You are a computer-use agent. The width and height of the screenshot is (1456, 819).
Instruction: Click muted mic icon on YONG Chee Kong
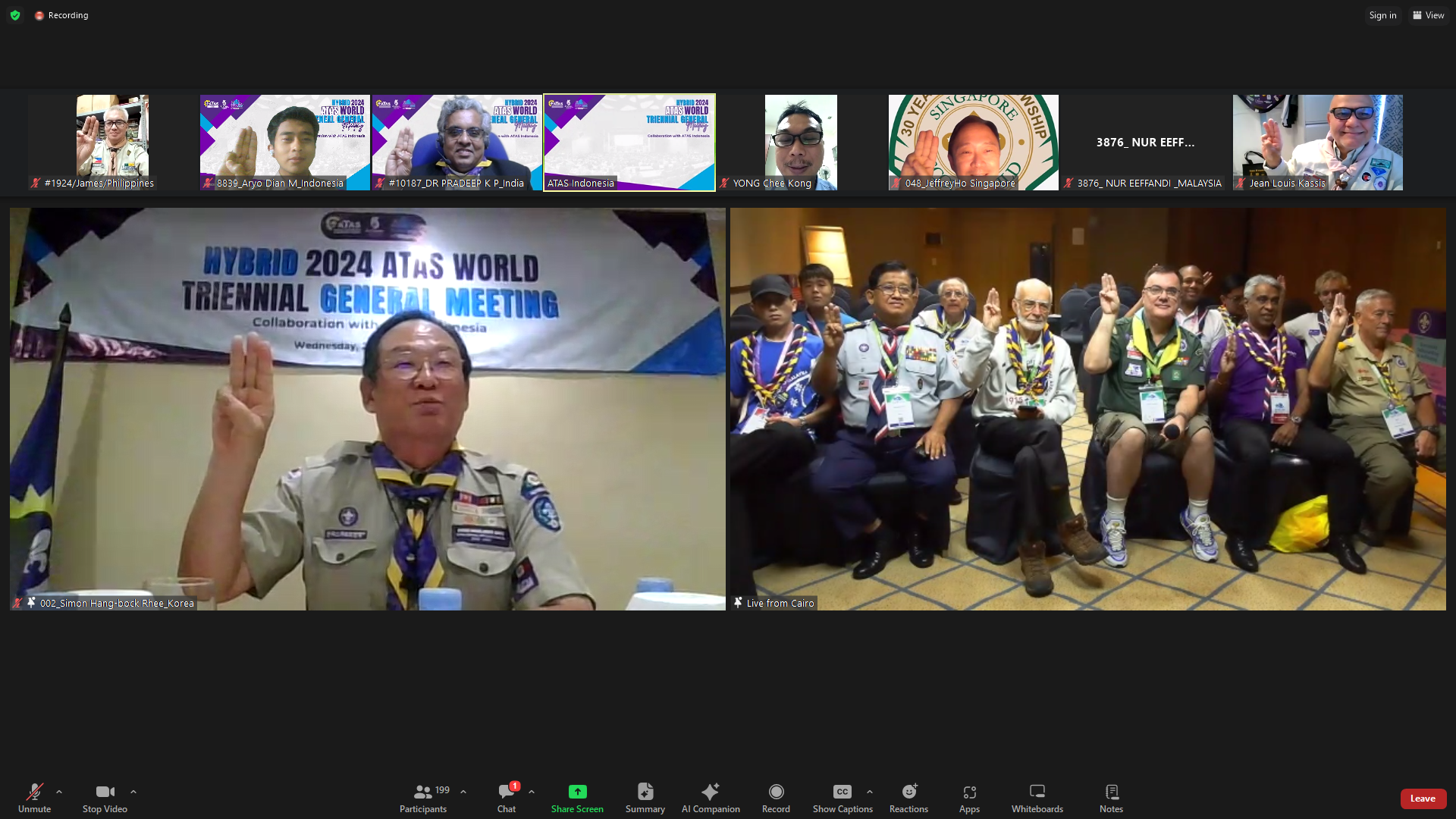(x=724, y=183)
